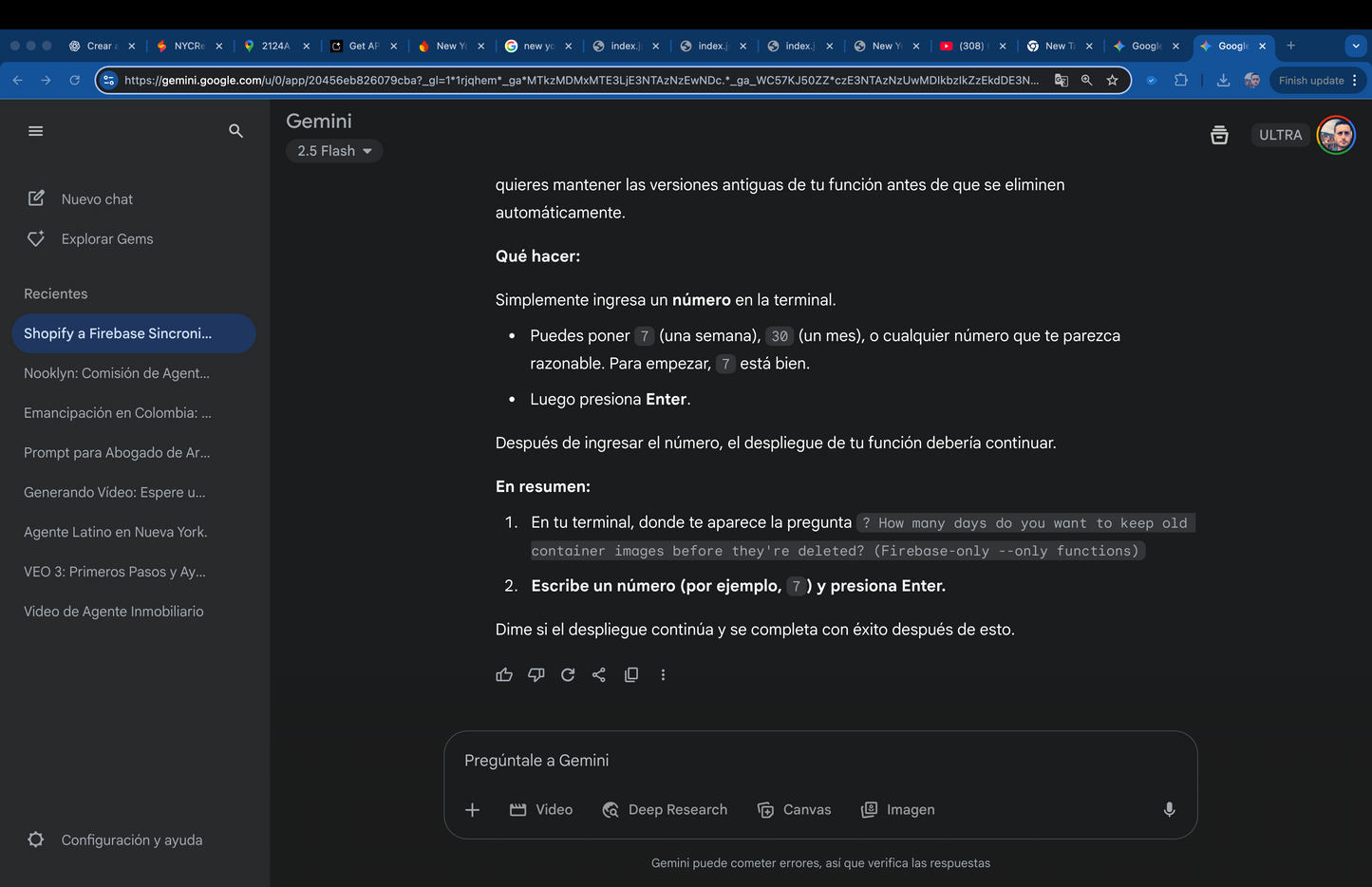Thumbs down the Gemini response
The image size is (1372, 887).
(x=536, y=674)
